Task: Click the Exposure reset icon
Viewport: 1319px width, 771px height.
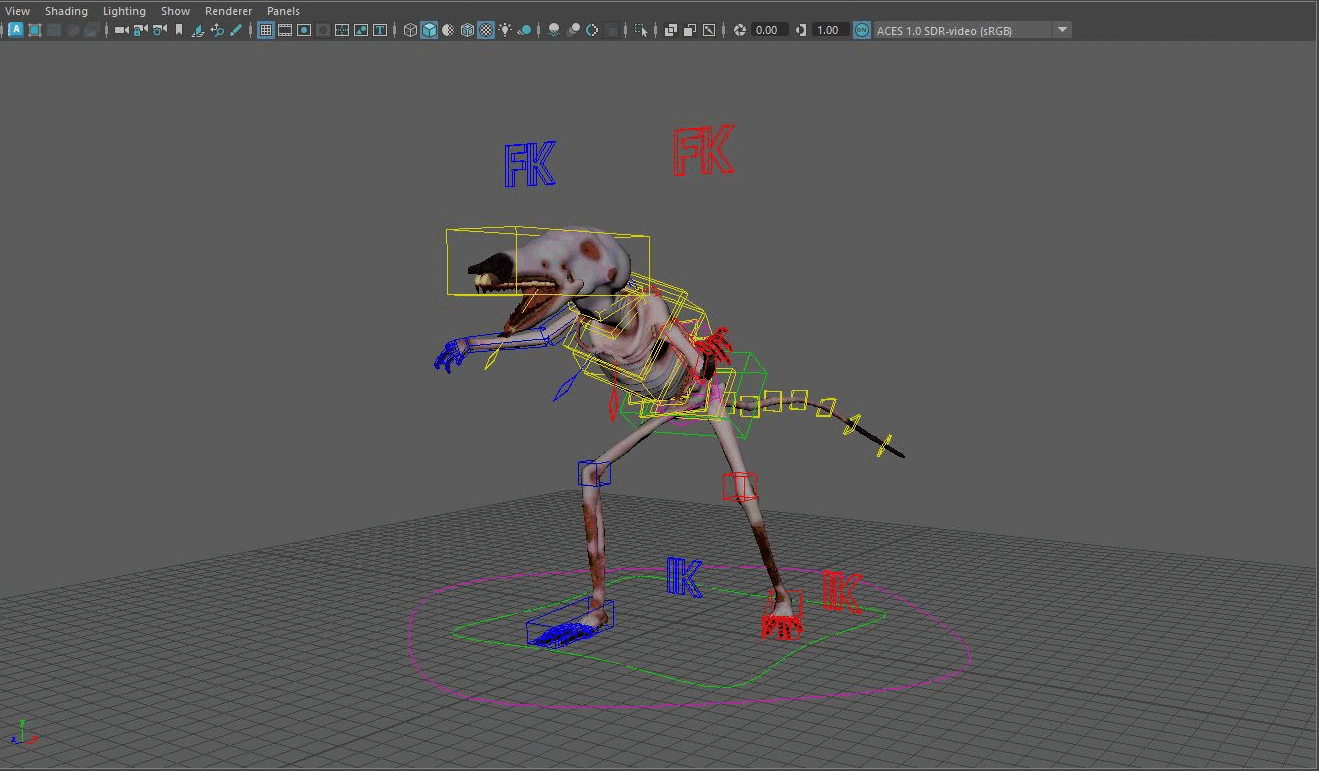Action: click(x=740, y=30)
